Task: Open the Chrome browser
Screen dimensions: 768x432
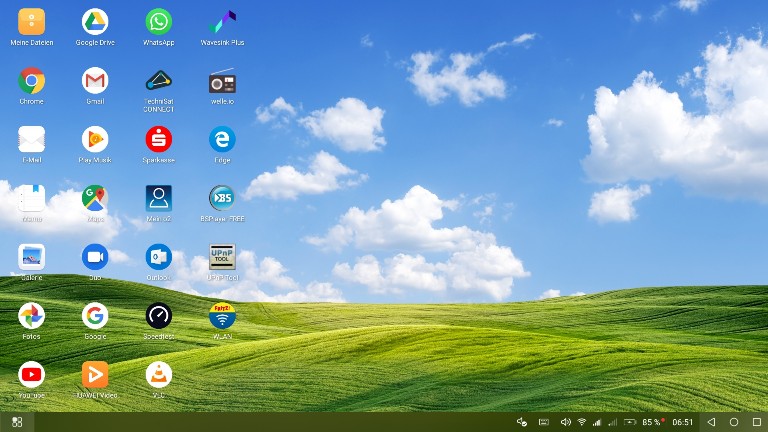Action: 31,81
